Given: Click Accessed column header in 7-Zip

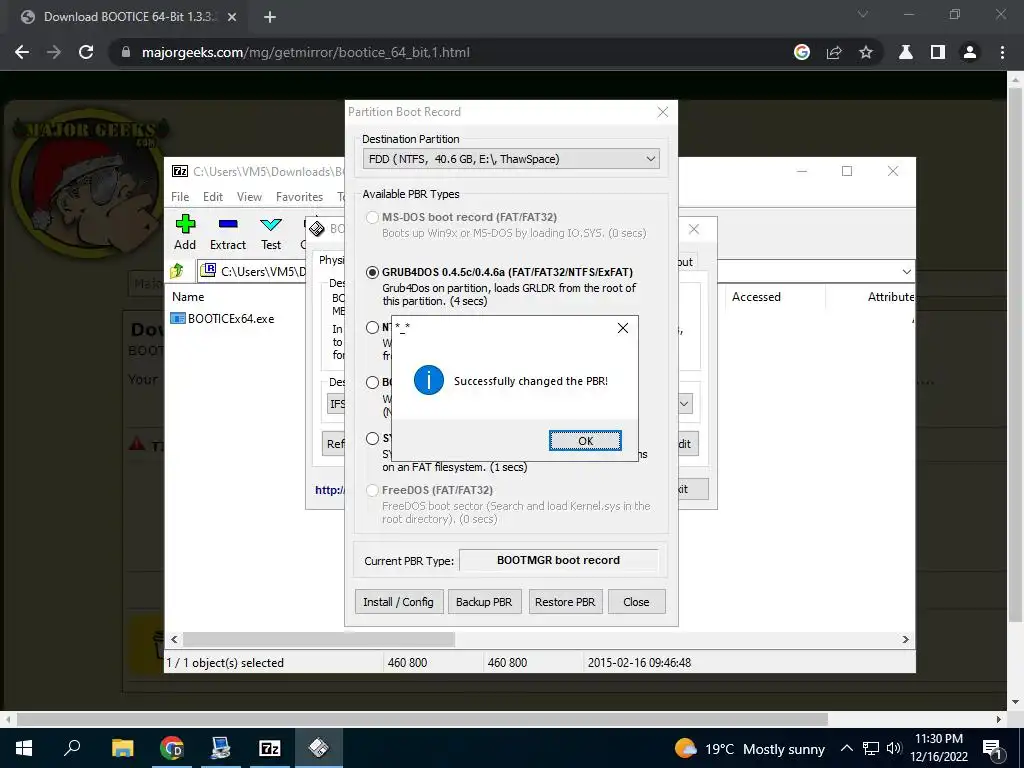Looking at the screenshot, I should (756, 296).
